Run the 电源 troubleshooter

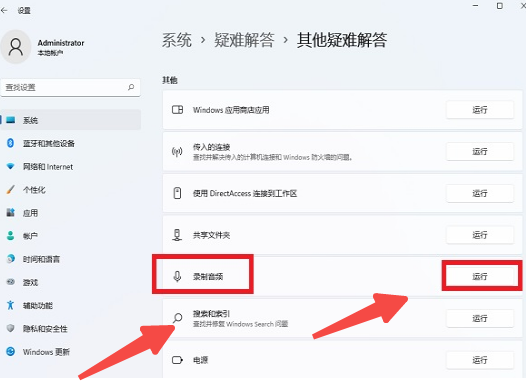click(480, 360)
